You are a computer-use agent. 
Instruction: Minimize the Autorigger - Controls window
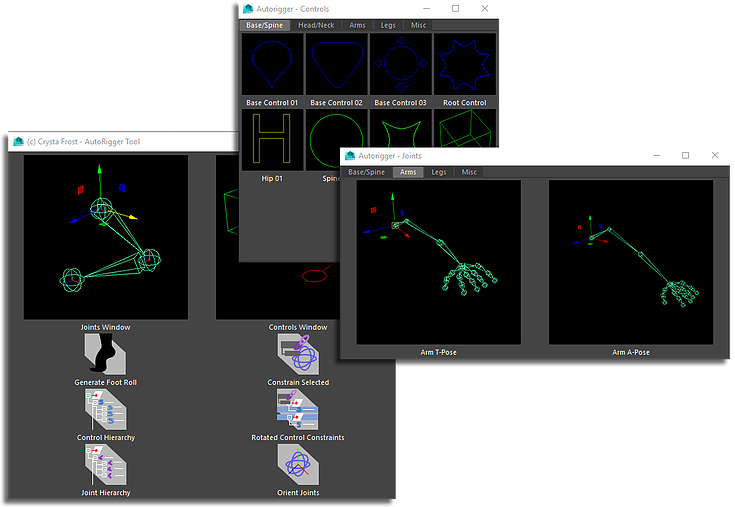(426, 8)
